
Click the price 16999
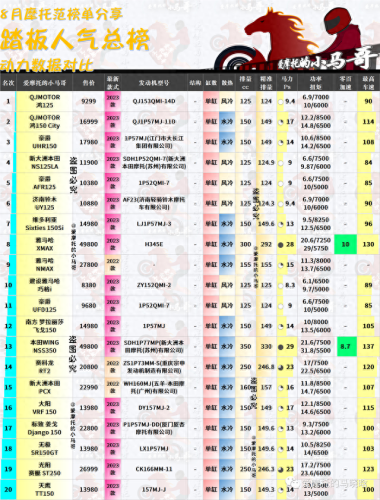89,122
